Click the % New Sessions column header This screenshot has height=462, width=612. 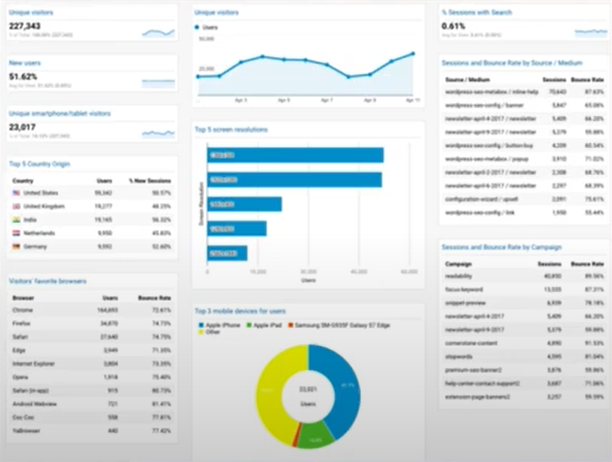tap(150, 181)
